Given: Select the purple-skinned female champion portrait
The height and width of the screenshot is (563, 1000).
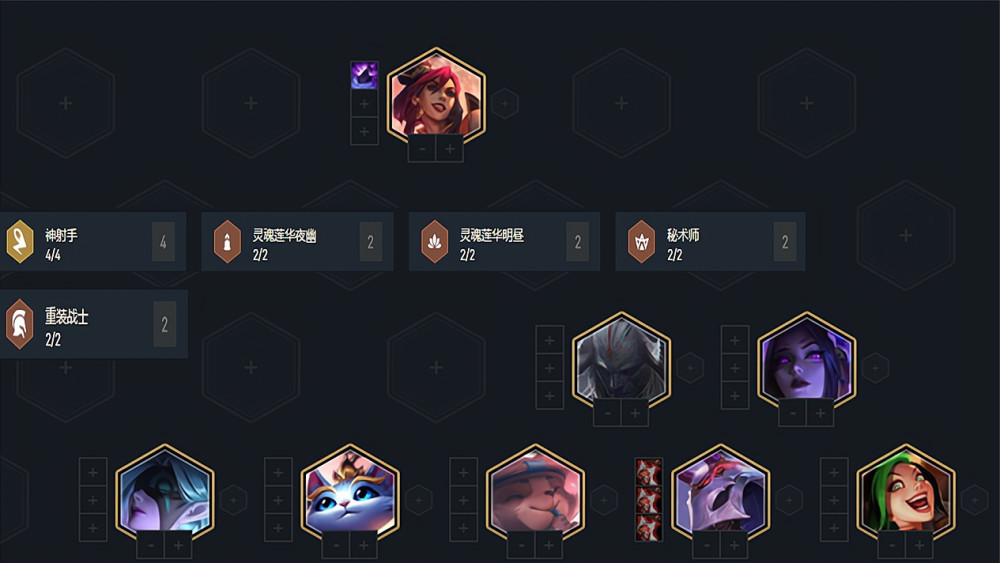Looking at the screenshot, I should [x=807, y=361].
